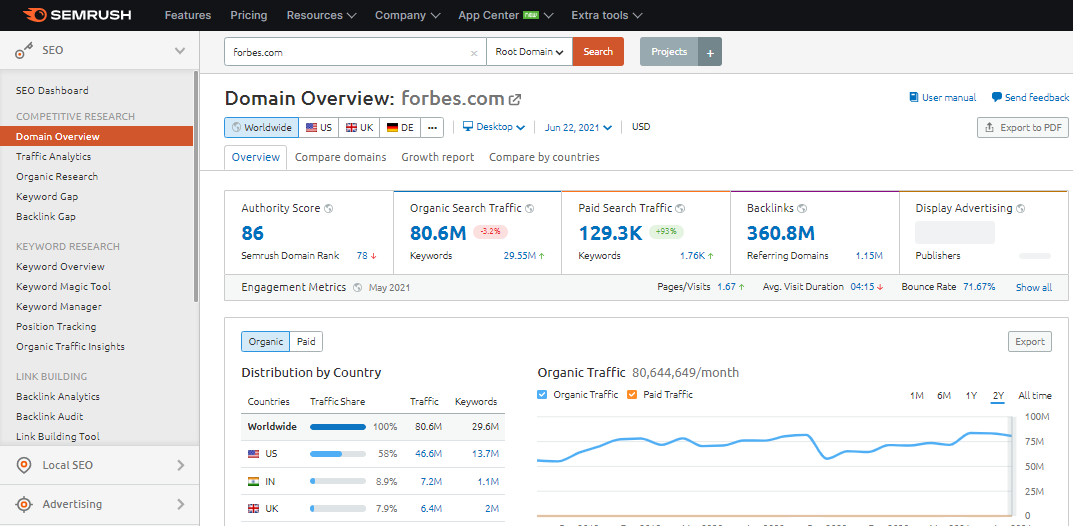
Task: Expand the Local SEO section
Action: [181, 465]
